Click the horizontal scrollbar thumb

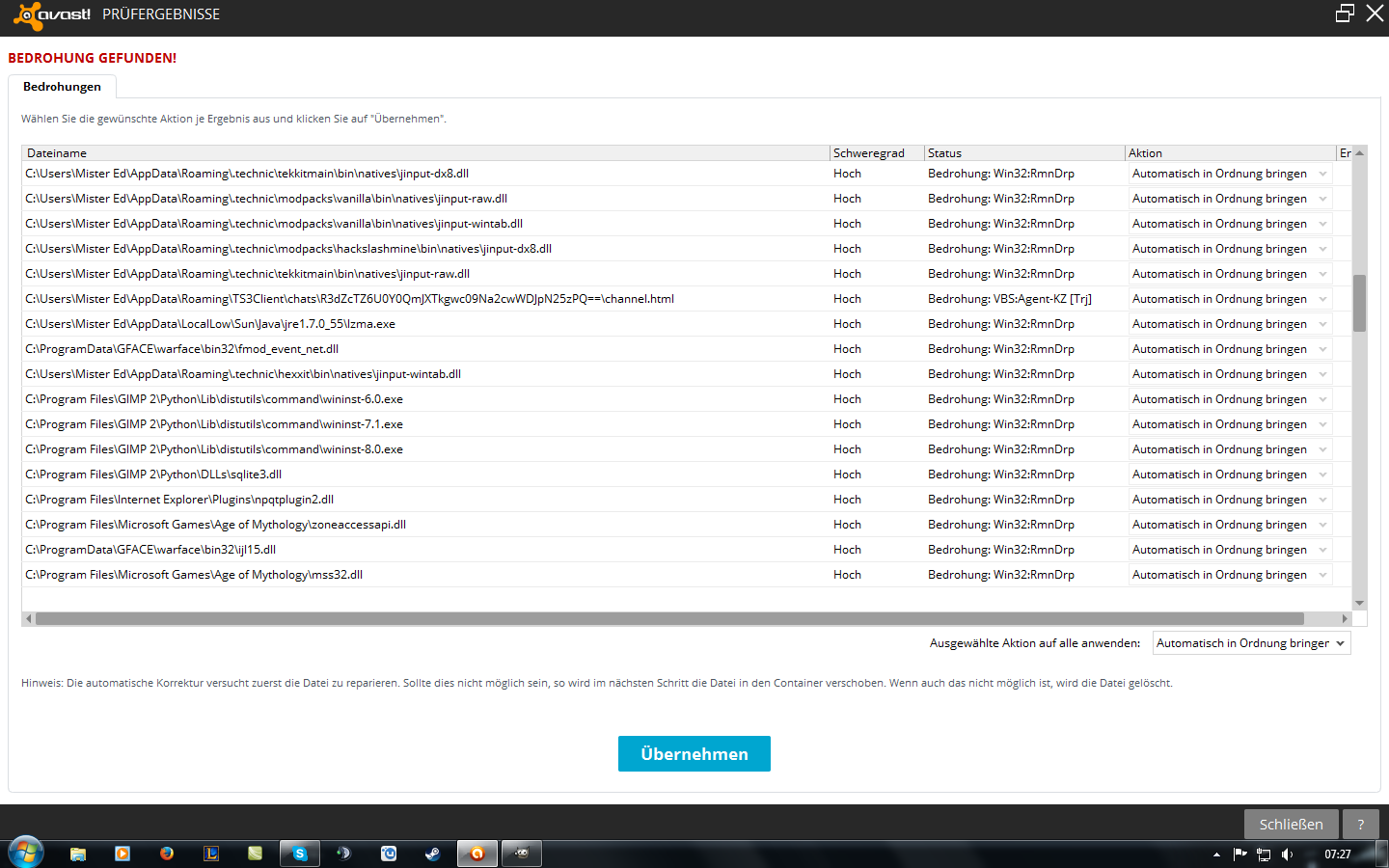click(x=669, y=619)
